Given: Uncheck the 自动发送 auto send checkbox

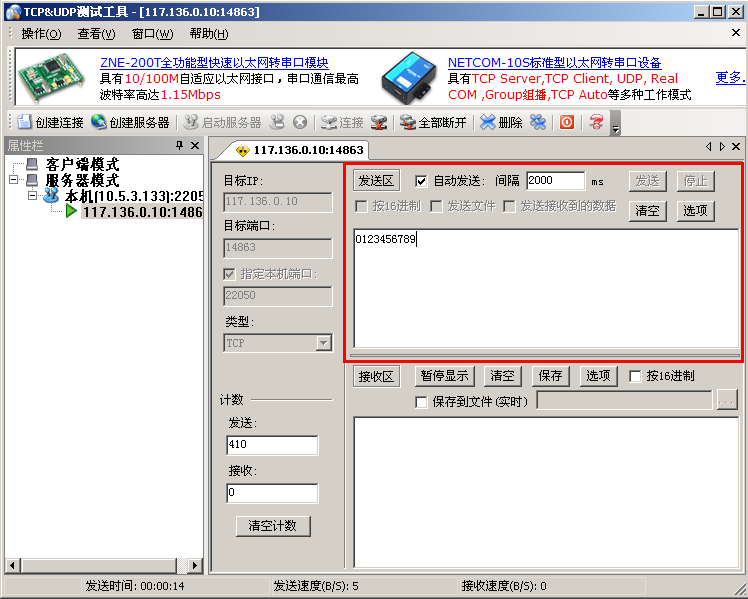Looking at the screenshot, I should point(421,181).
